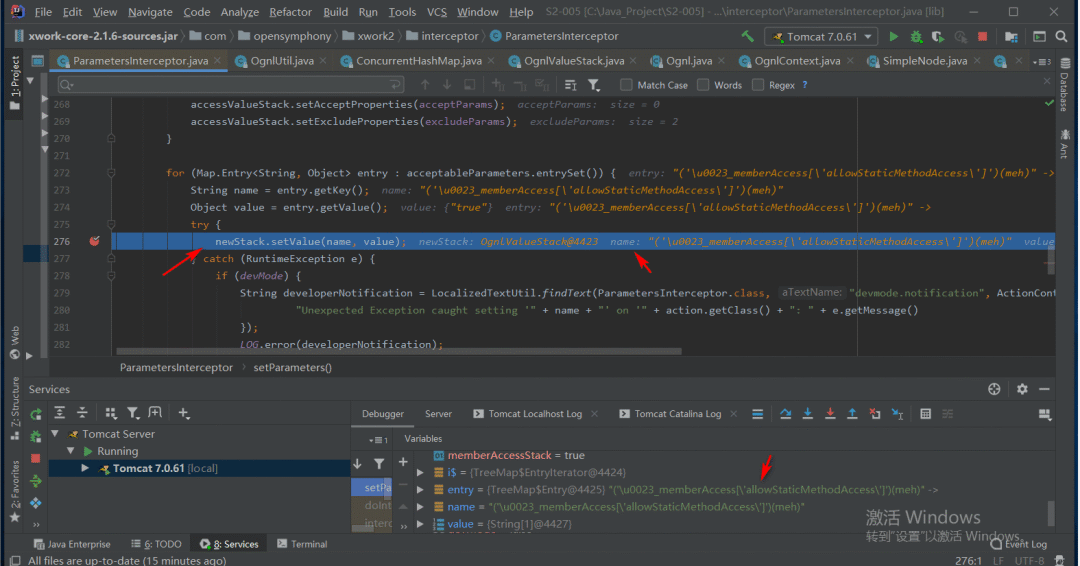Click Run with Coverage icon
This screenshot has height=566, width=1080.
click(x=938, y=36)
